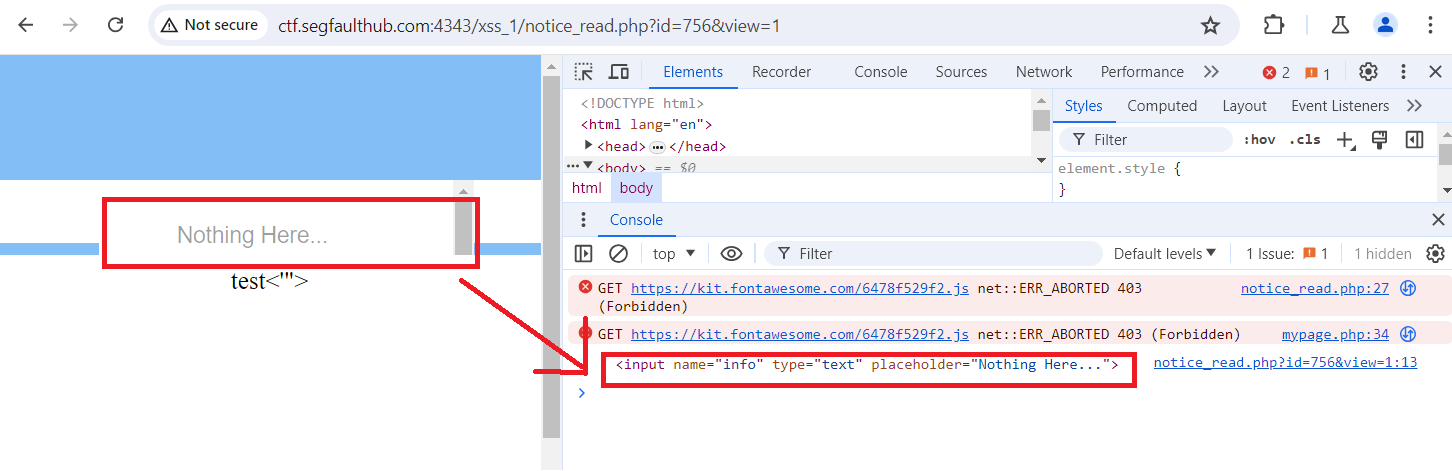Switch to the Recorder tab

pyautogui.click(x=782, y=72)
